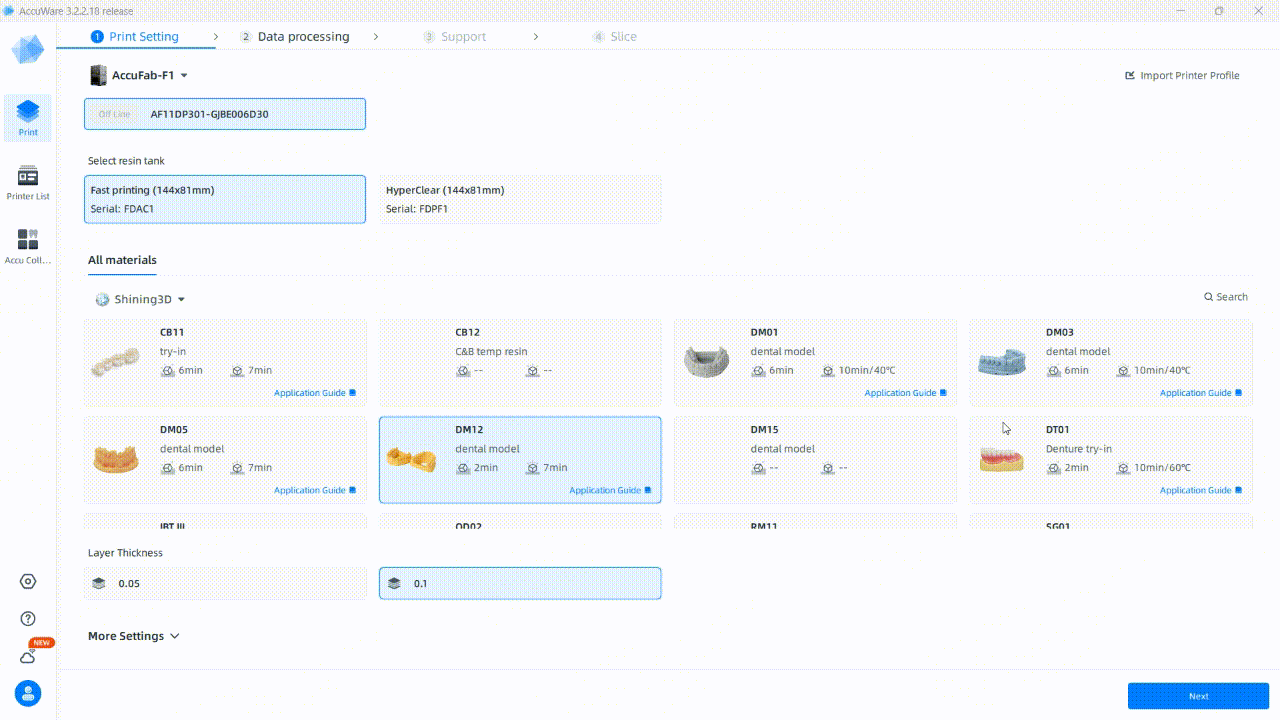Screen dimensions: 1280x720
Task: Click the DT01 wash time icon
Action: pyautogui.click(x=1053, y=467)
